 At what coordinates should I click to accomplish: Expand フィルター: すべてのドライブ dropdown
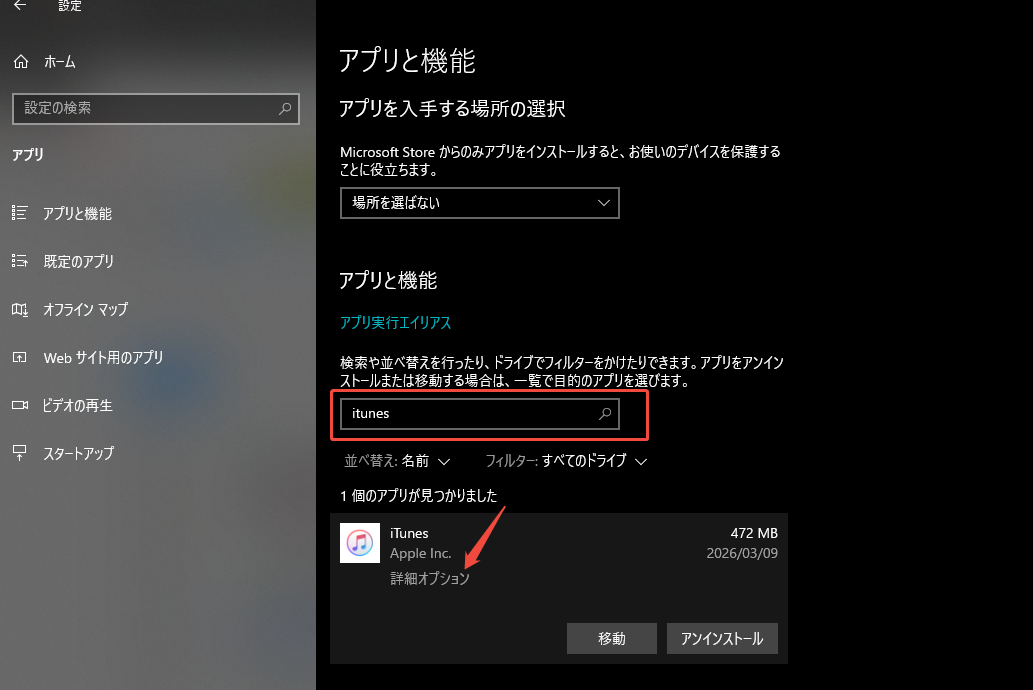click(566, 461)
